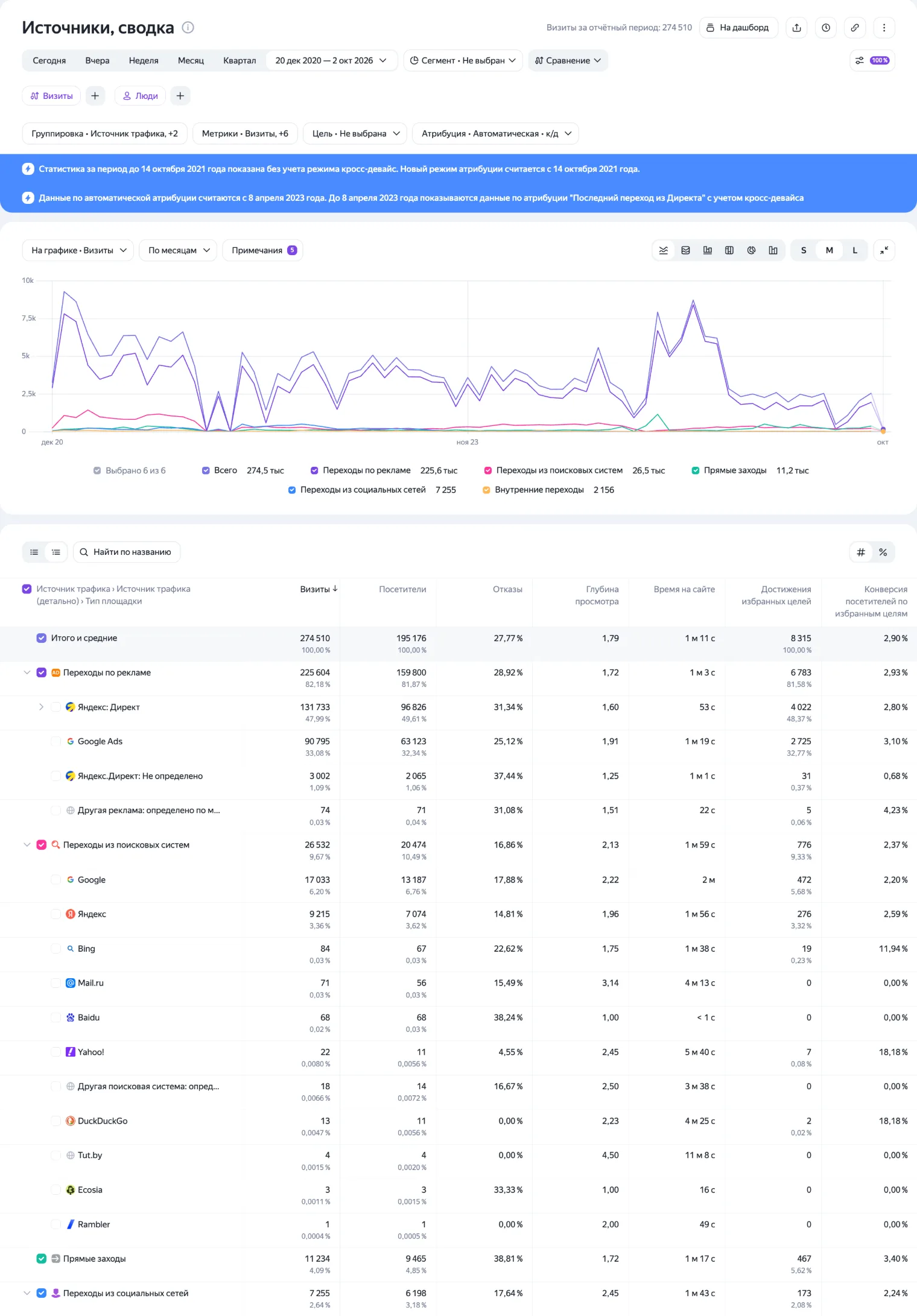The height and width of the screenshot is (1316, 917).
Task: Check the Bing row checkbox
Action: click(56, 949)
